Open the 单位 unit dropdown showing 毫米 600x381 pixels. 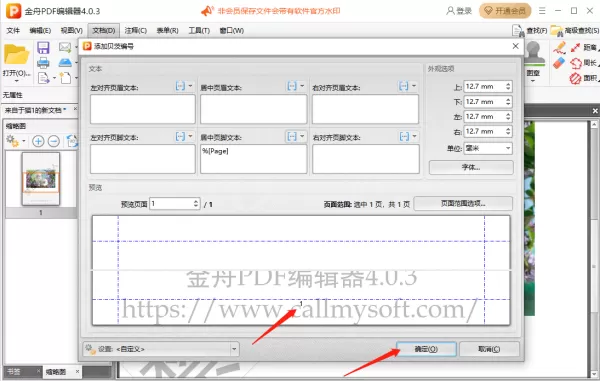coord(488,148)
